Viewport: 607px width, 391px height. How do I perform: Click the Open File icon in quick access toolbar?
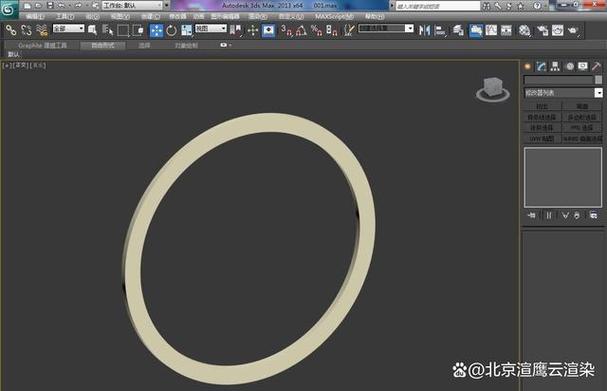point(38,5)
